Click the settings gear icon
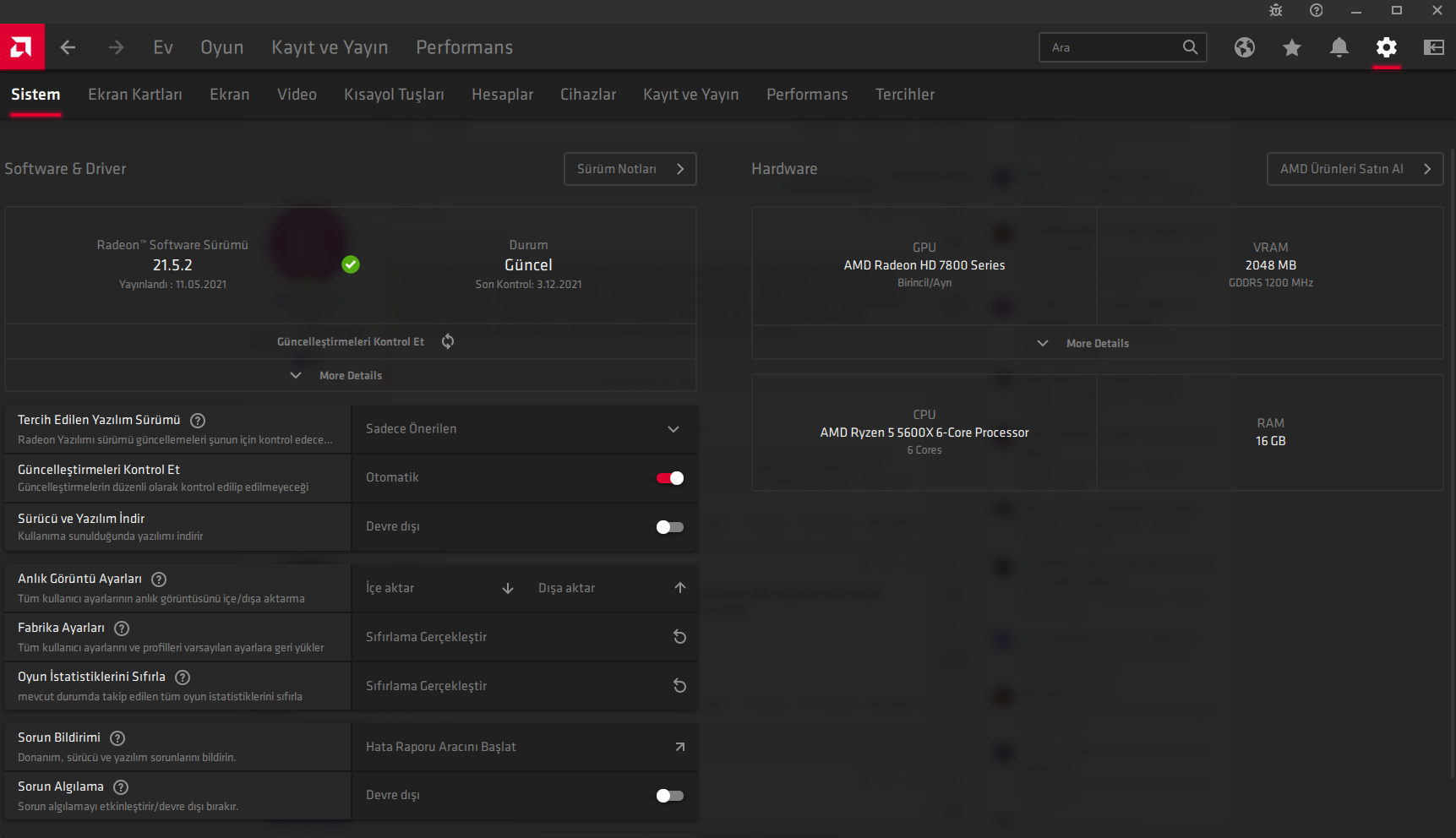 [x=1386, y=47]
